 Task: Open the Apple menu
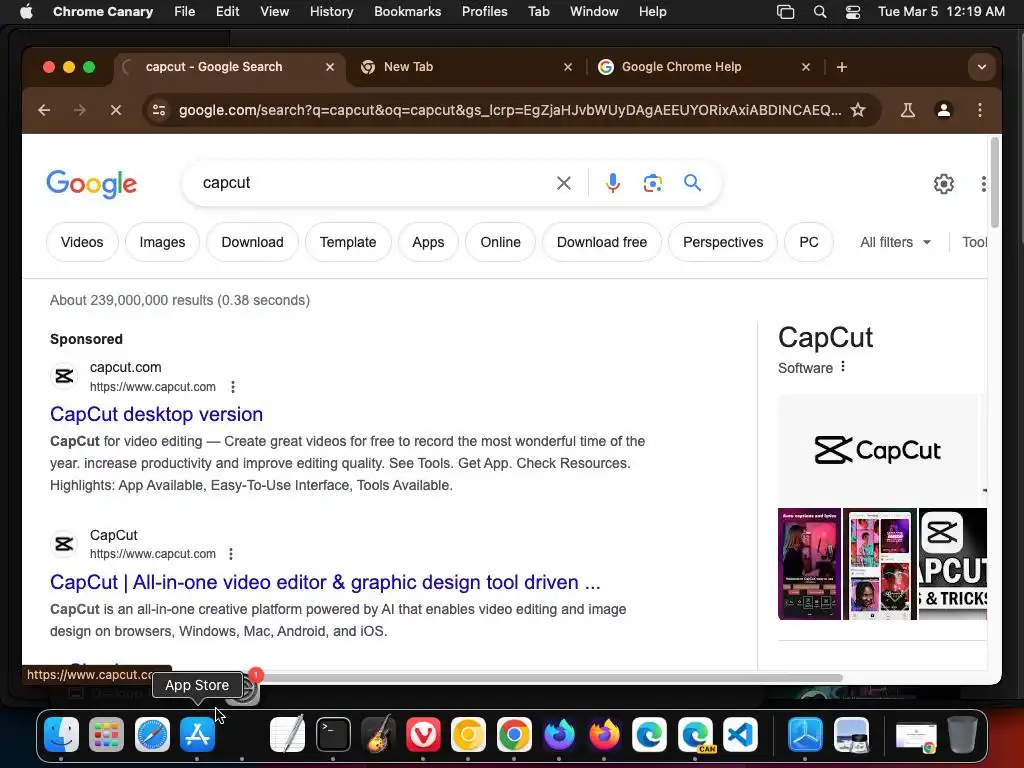click(x=26, y=12)
